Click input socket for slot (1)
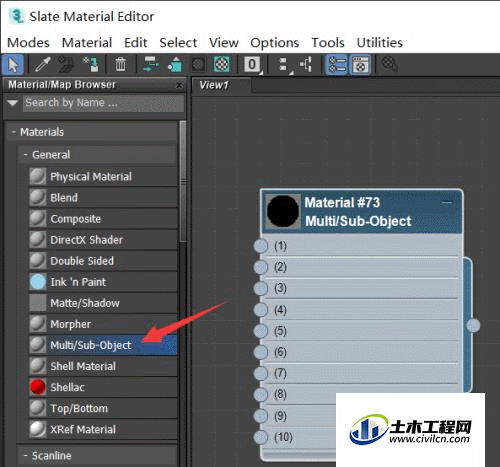Image resolution: width=500 pixels, height=467 pixels. 261,246
